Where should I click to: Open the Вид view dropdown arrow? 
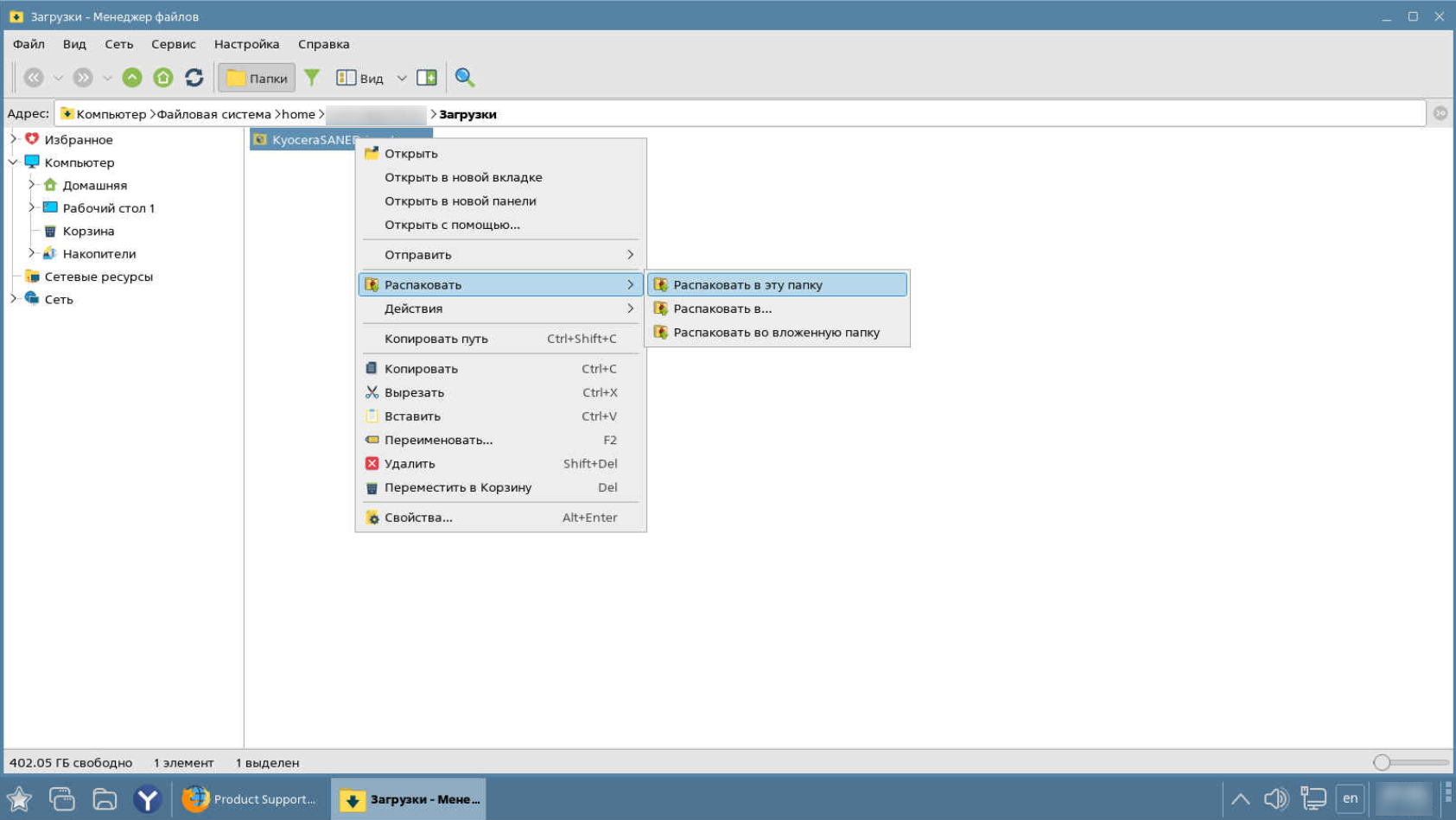coord(402,78)
